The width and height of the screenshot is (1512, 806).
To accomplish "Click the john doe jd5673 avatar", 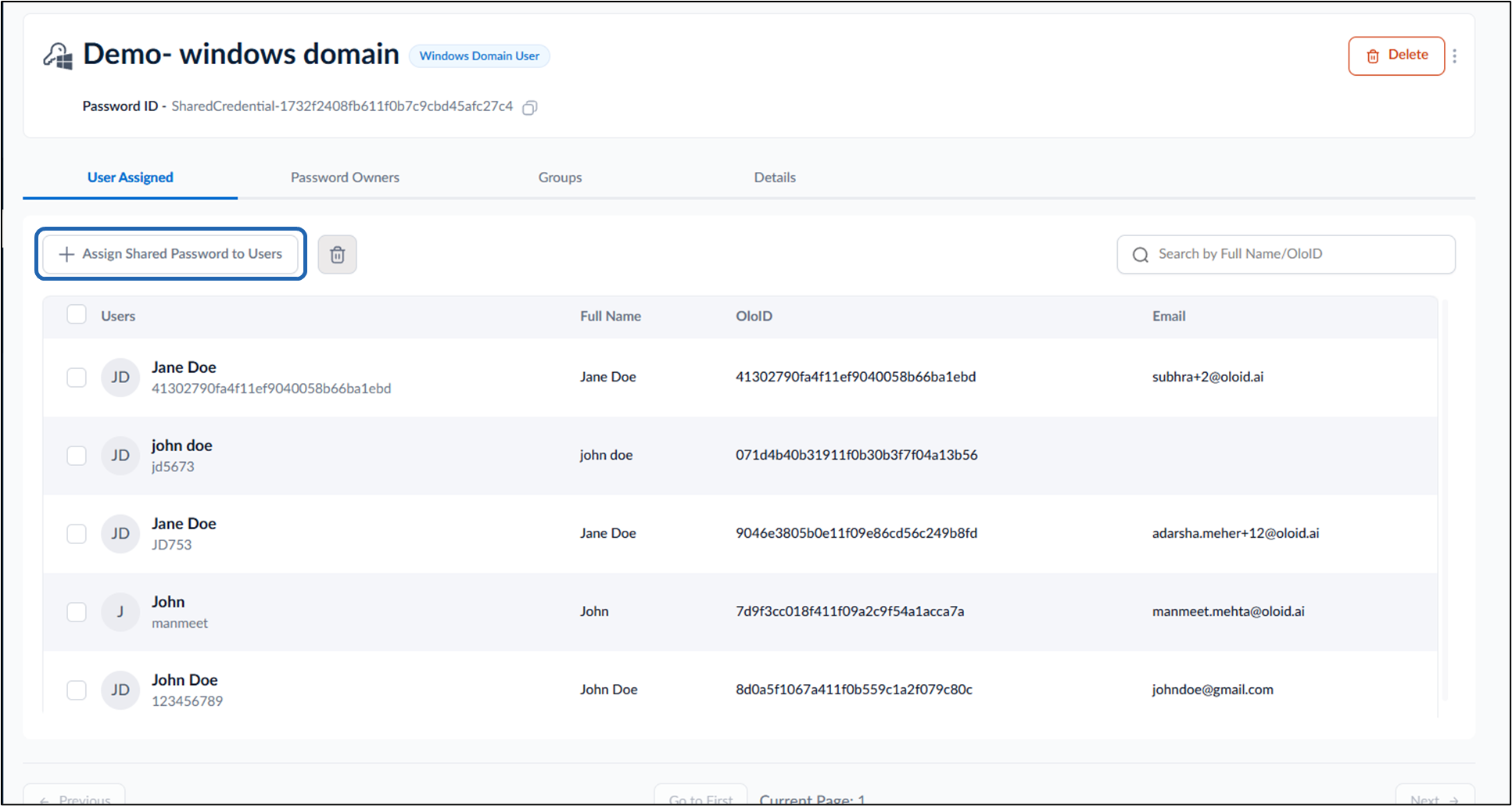I will pyautogui.click(x=120, y=456).
